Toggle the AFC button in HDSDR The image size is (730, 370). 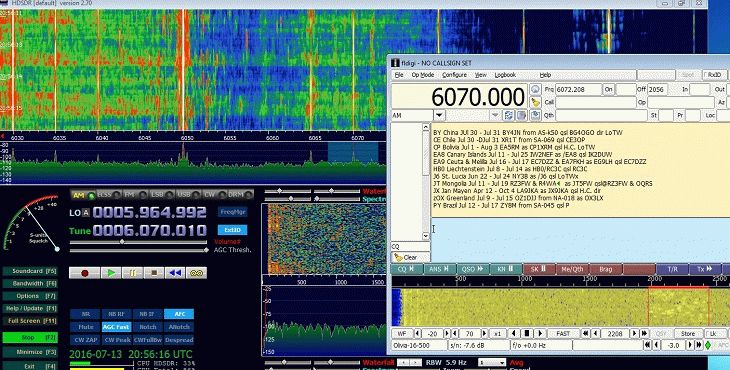[179, 314]
